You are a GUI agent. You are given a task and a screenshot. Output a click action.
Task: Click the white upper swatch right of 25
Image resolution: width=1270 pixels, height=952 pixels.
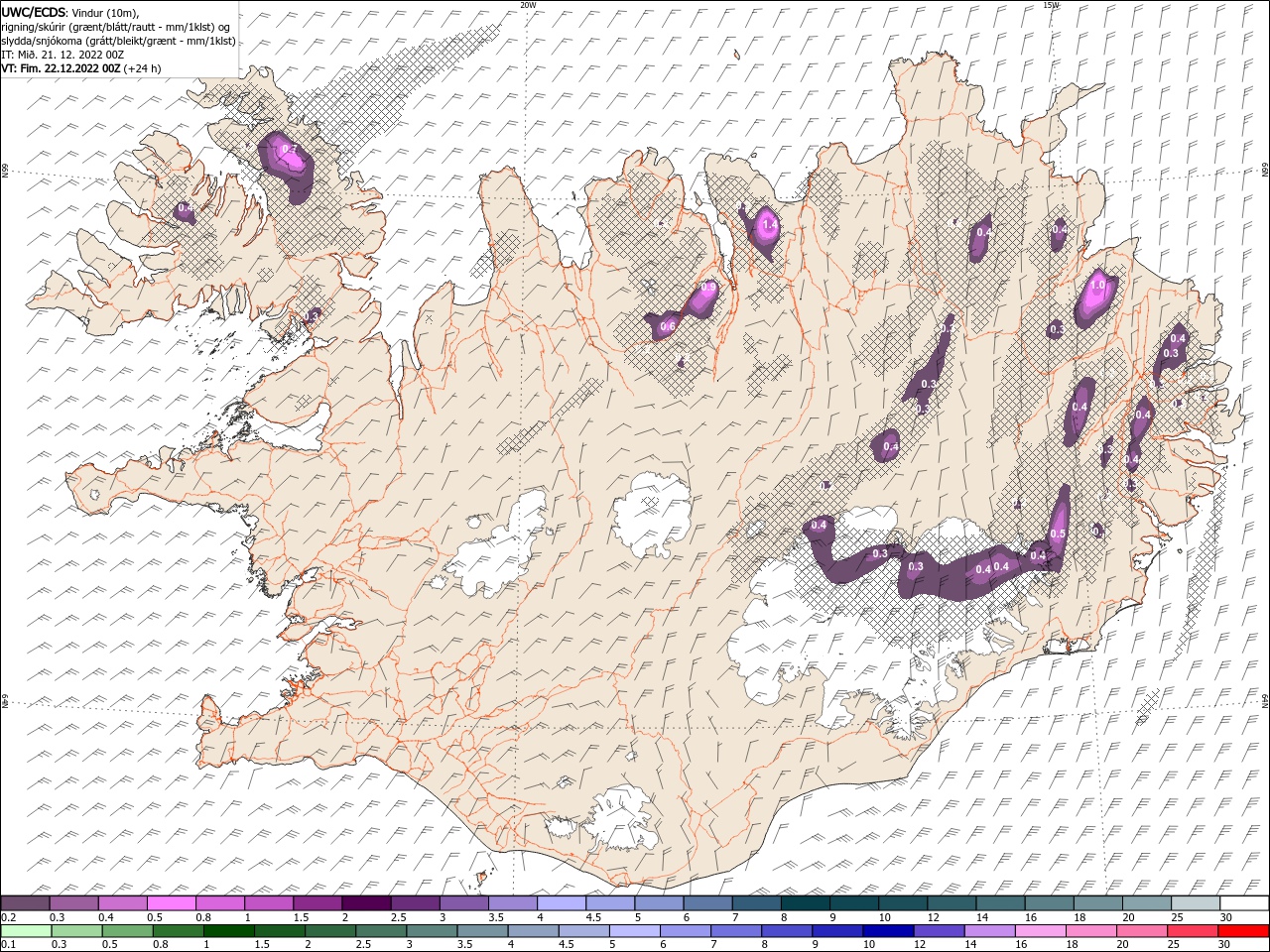[1243, 902]
